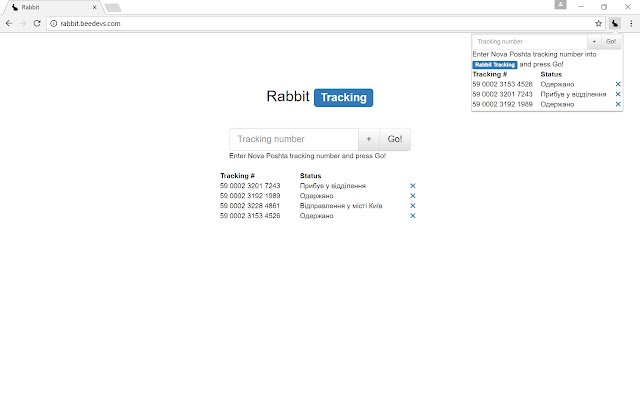Click 'Прибув у відділення' status in popup

pos(573,94)
